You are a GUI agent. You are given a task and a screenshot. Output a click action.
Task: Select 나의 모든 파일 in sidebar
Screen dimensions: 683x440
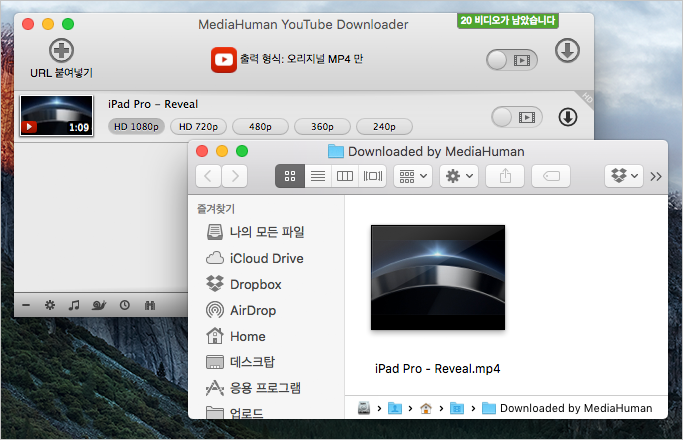click(x=266, y=232)
